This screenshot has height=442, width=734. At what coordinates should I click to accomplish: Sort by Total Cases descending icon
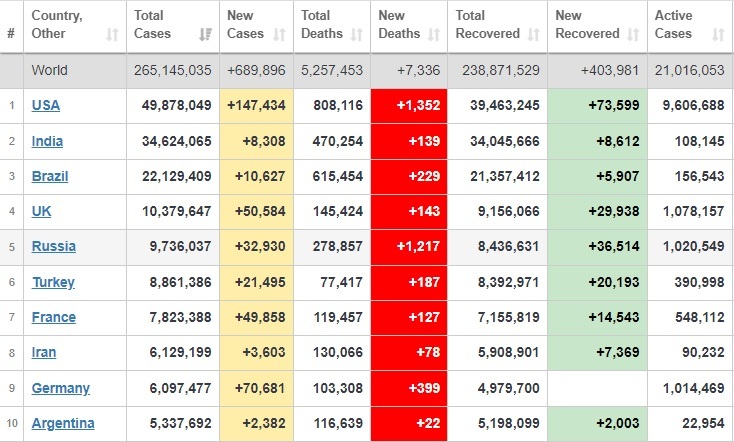(x=206, y=35)
